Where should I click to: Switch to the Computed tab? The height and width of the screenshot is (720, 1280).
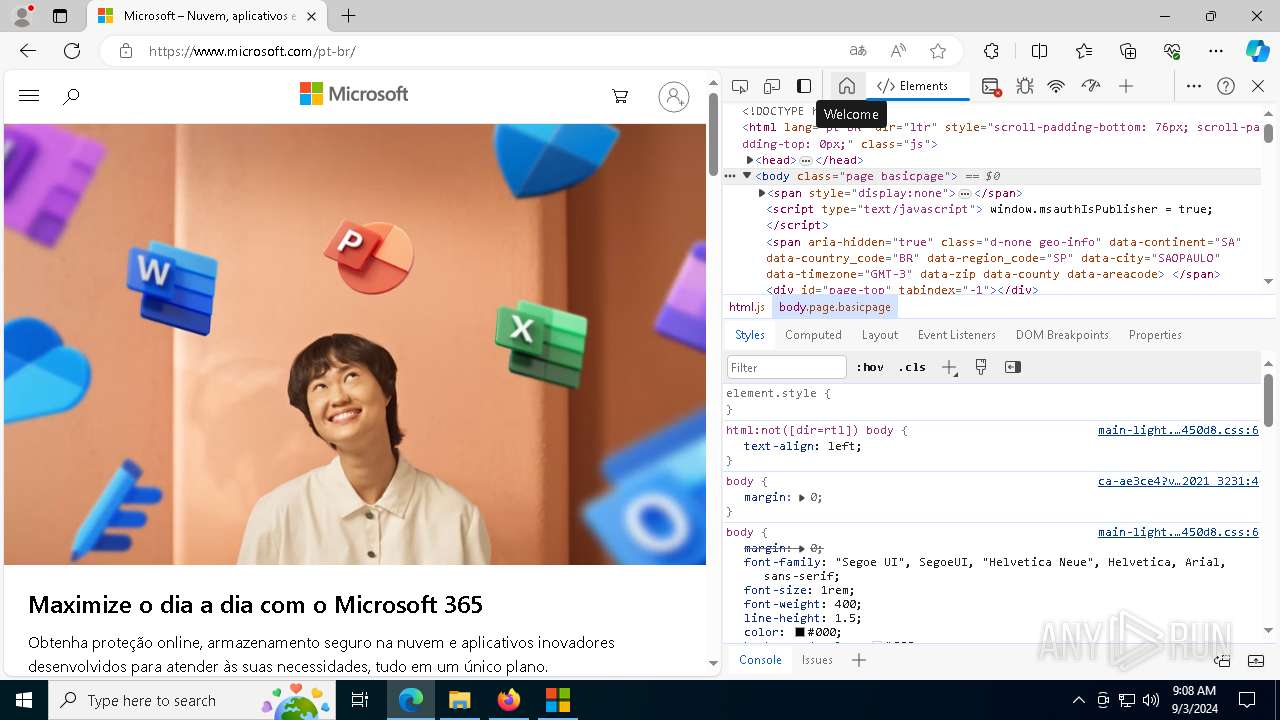(x=813, y=335)
